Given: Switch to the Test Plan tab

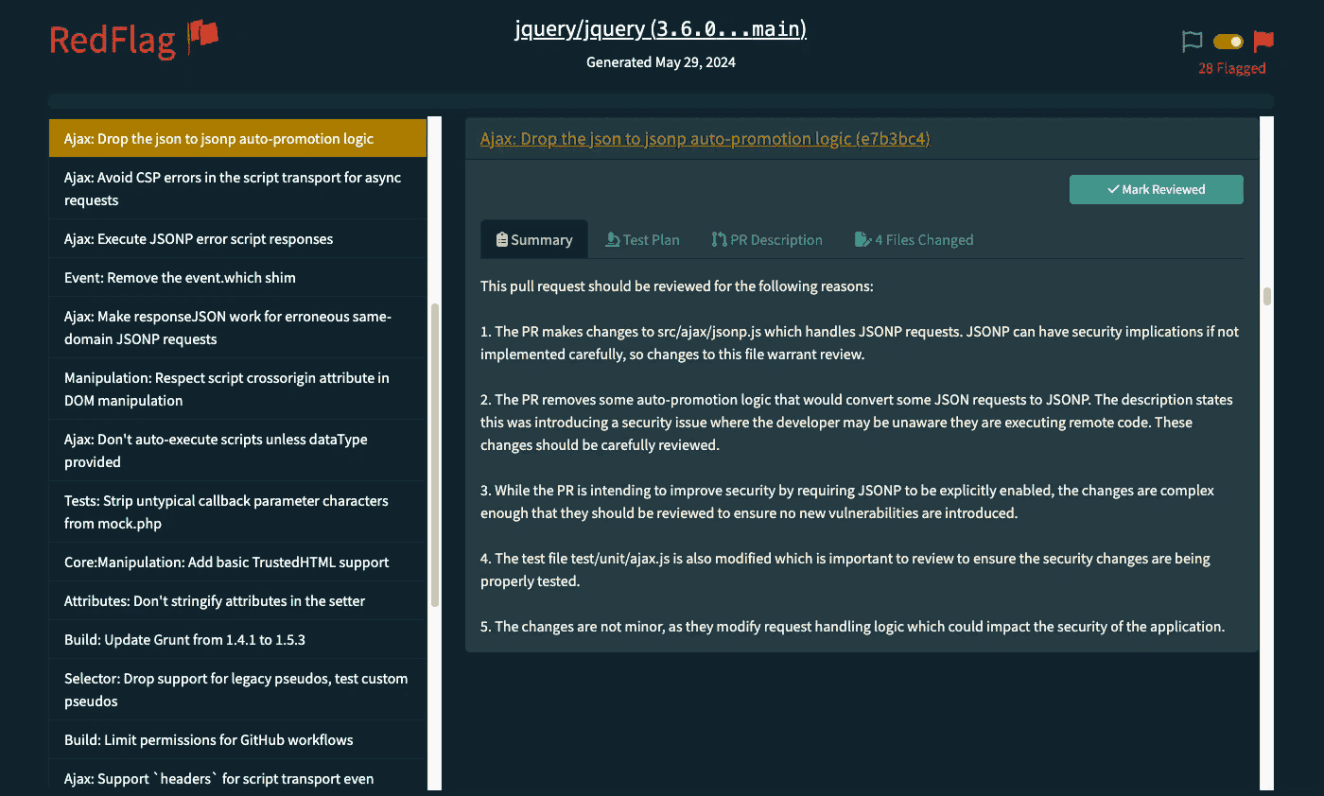Looking at the screenshot, I should (x=650, y=240).
